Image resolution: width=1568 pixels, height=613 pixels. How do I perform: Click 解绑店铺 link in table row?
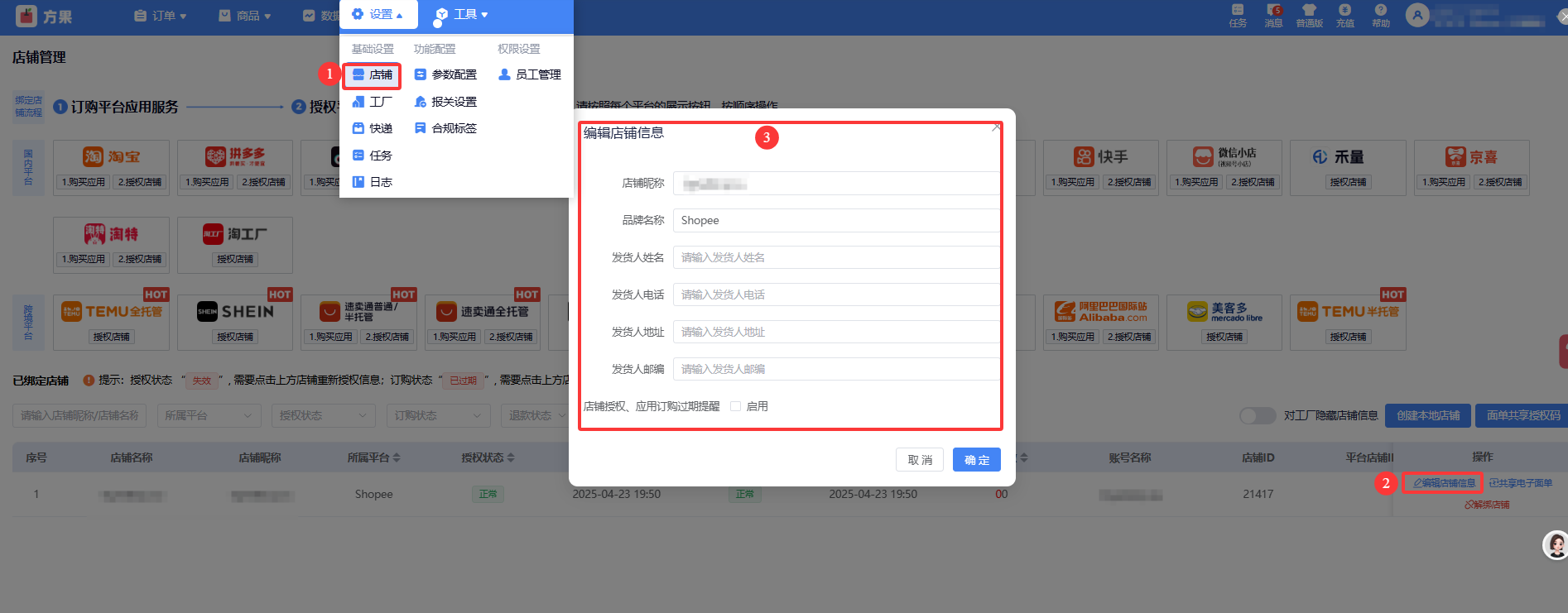coord(1487,505)
